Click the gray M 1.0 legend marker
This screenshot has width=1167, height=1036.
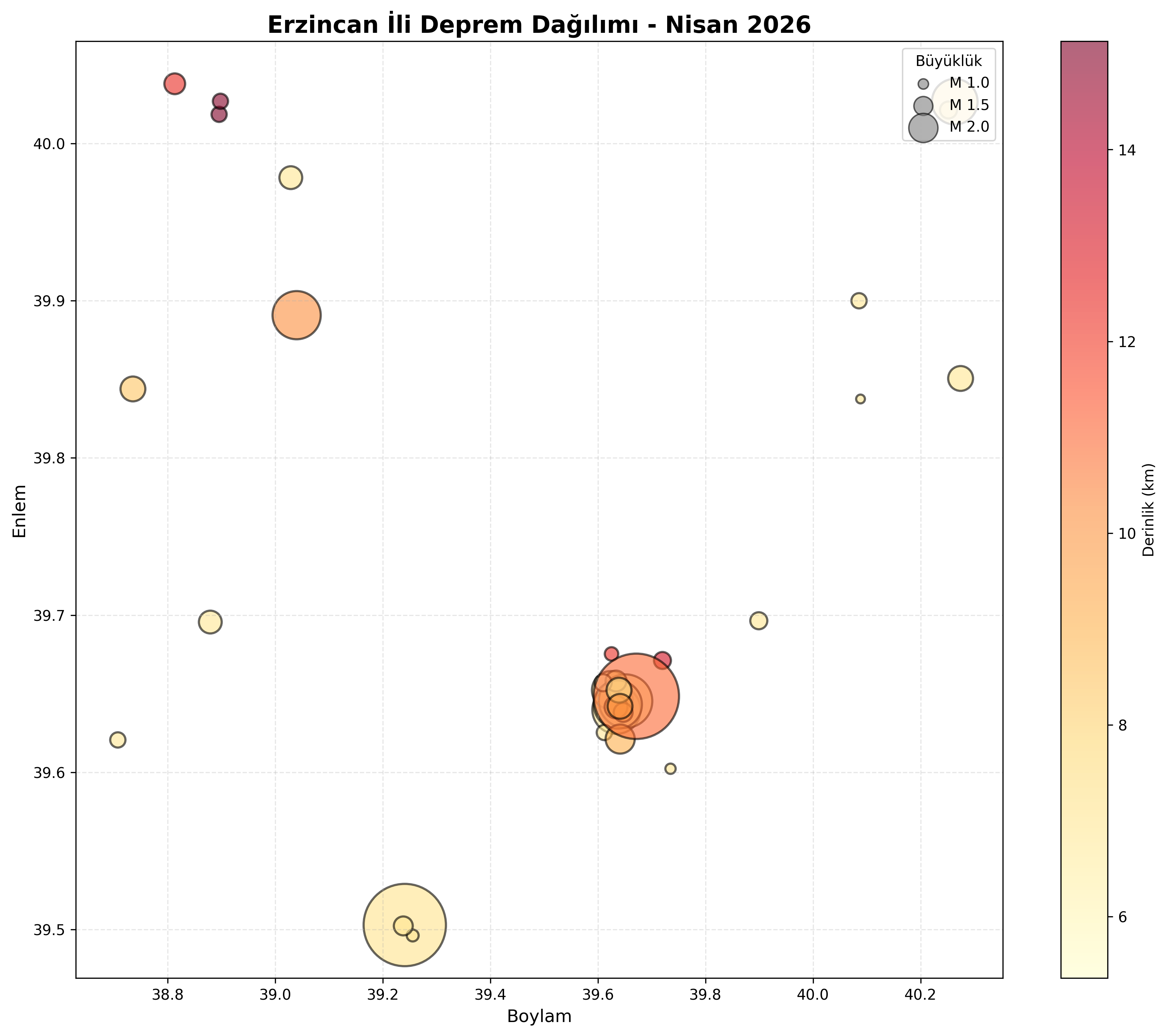tap(923, 84)
